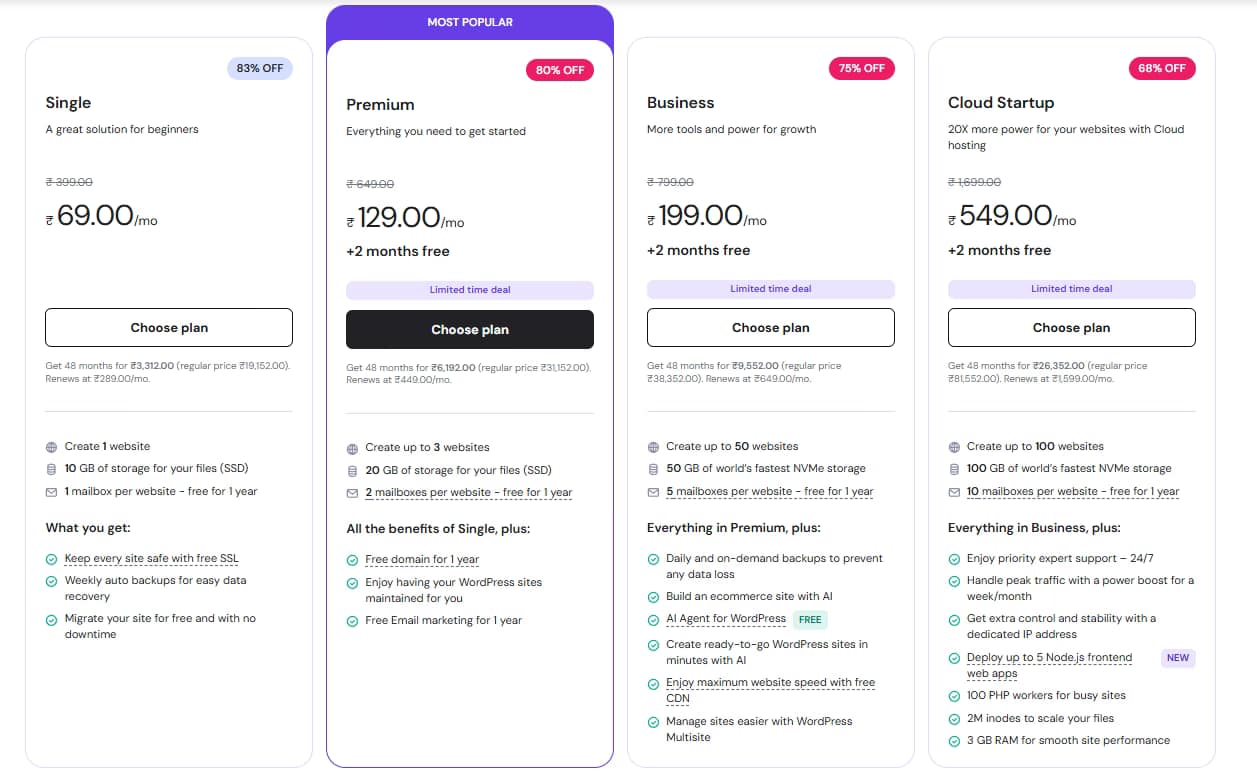Click the storage icon beside "100 GB of world's fastest NVMe storage"
The width and height of the screenshot is (1257, 777).
(955, 468)
